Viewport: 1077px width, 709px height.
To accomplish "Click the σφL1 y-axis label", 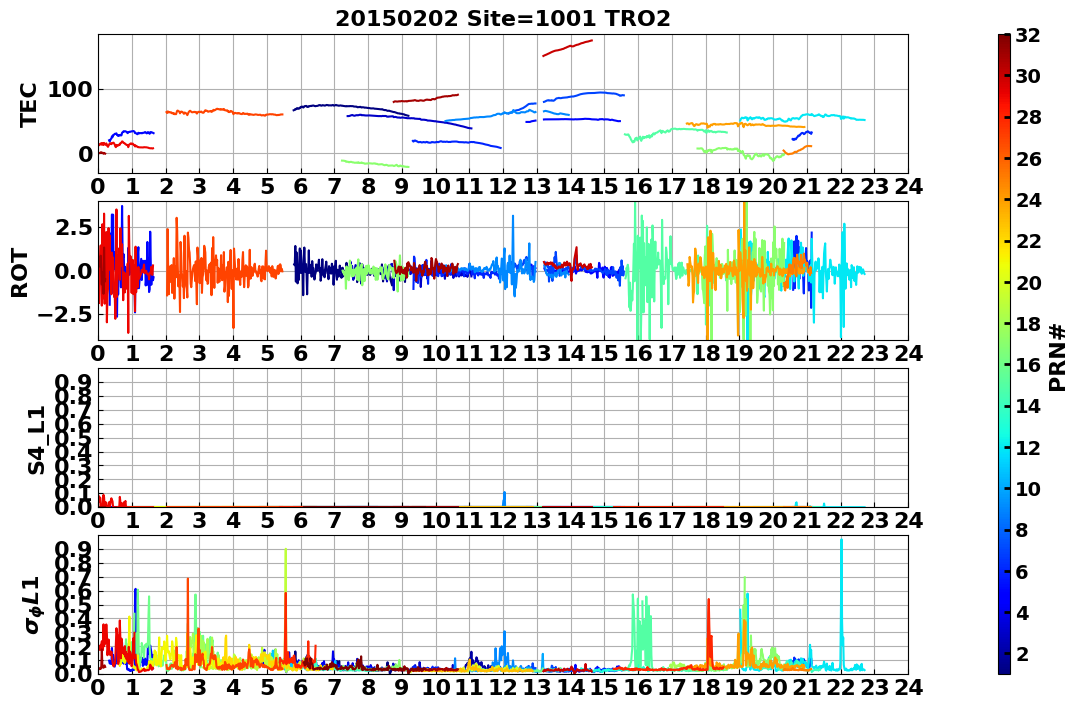I will click(x=34, y=605).
